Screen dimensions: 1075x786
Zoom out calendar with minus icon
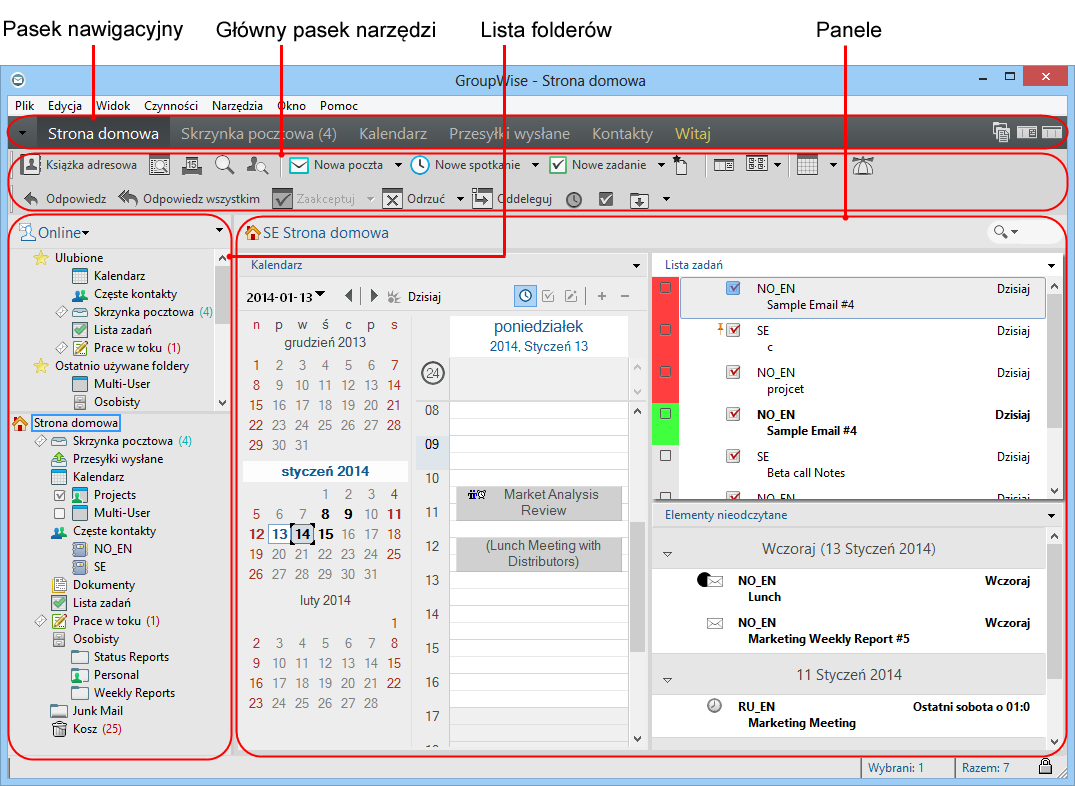(625, 296)
